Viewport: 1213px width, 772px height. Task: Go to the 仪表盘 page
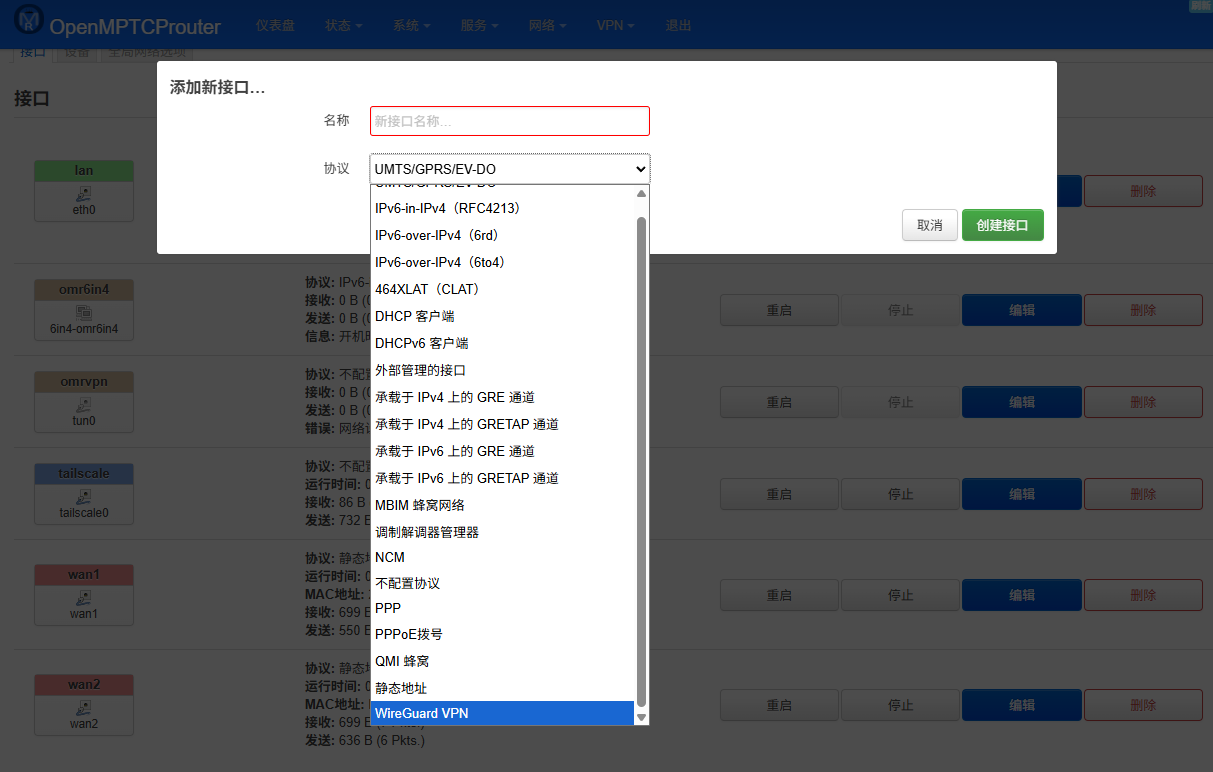pos(275,25)
